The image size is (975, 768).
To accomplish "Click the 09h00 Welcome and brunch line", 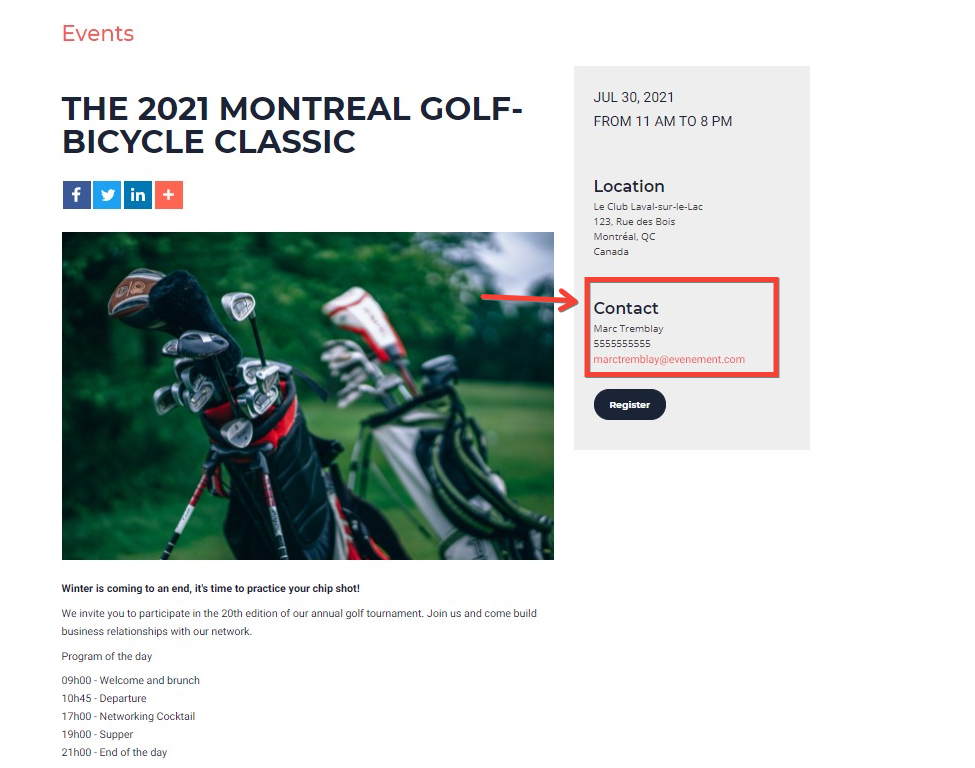I will click(130, 681).
